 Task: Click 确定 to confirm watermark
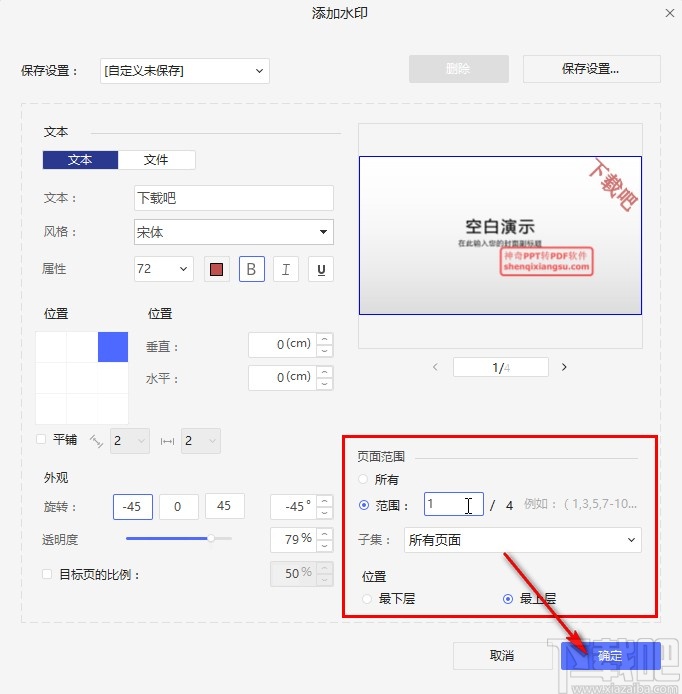(611, 655)
